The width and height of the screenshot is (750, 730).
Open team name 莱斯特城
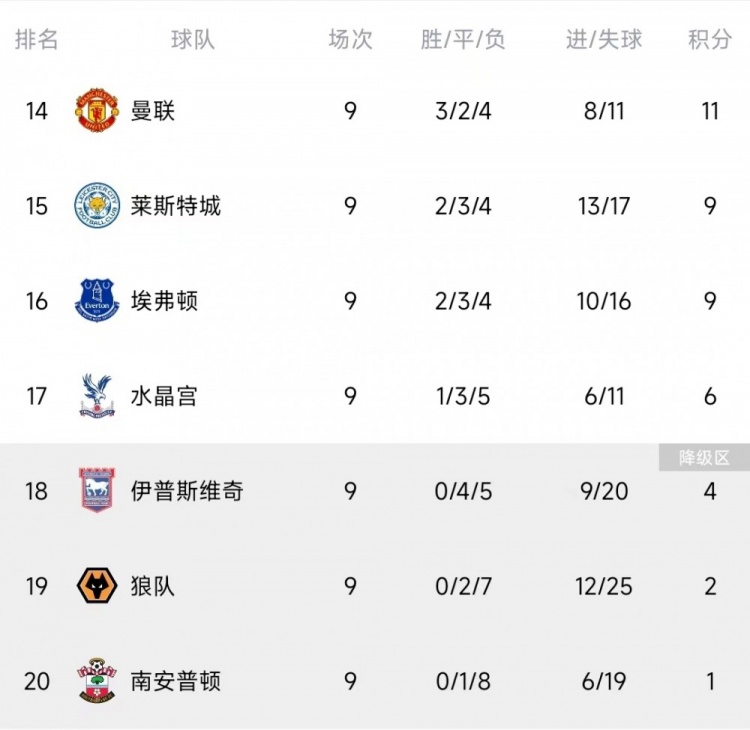175,205
